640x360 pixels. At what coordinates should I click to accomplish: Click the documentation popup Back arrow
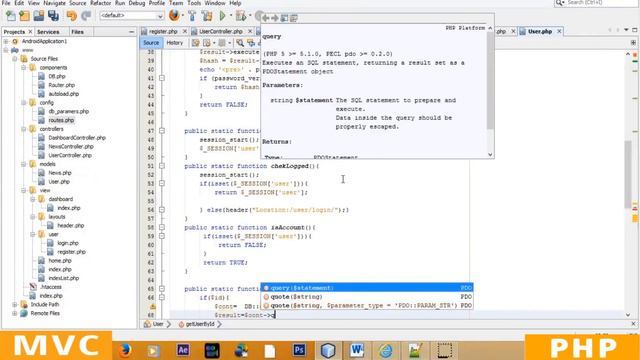(265, 18)
